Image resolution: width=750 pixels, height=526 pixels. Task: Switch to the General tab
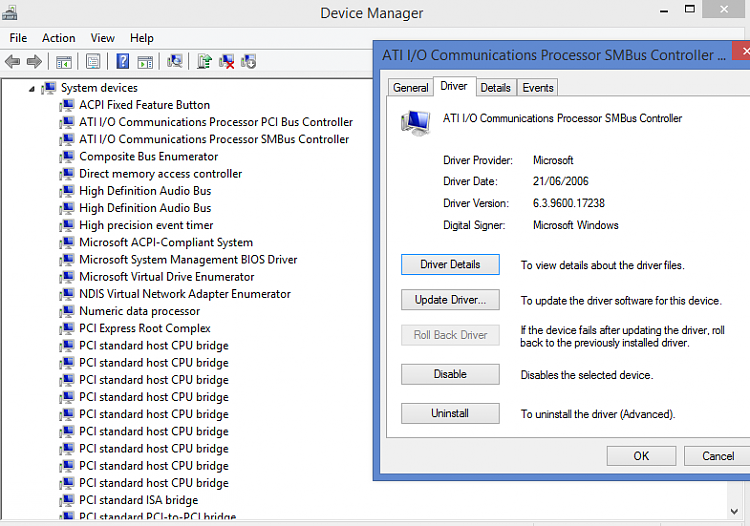click(410, 88)
